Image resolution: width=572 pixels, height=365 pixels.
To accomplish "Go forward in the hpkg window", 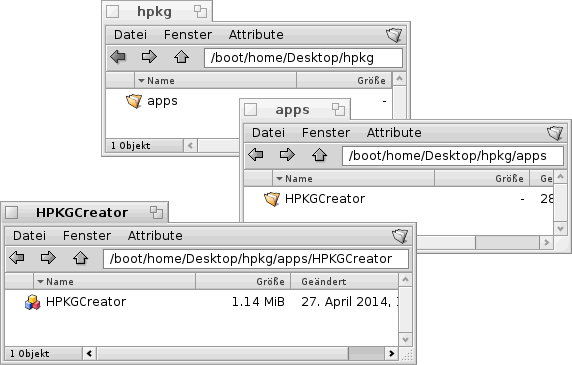I will click(x=149, y=57).
